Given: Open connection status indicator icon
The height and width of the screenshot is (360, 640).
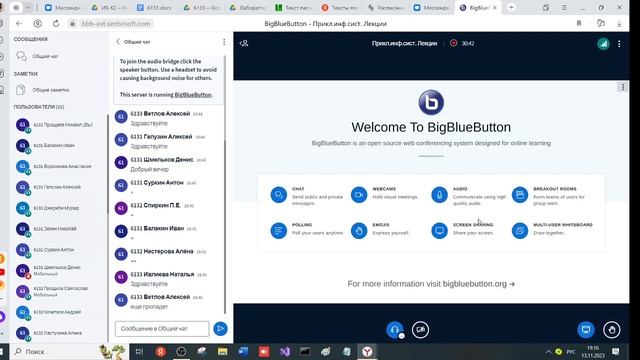Looking at the screenshot, I should (x=603, y=44).
